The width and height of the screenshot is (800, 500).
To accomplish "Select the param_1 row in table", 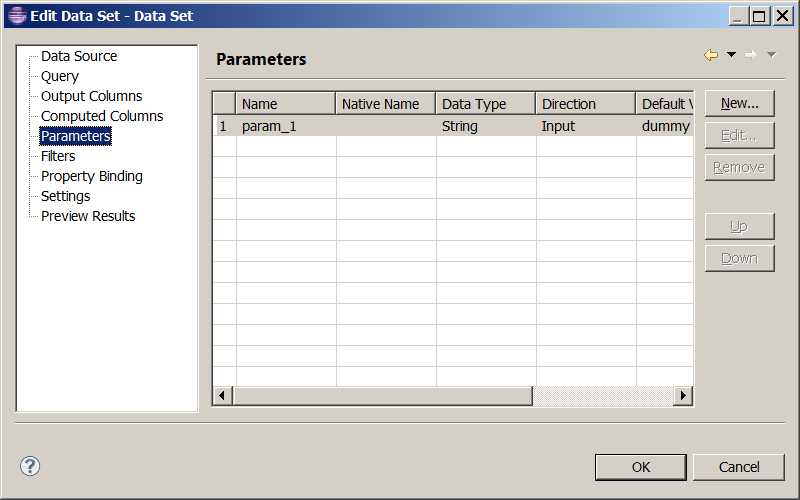I will coord(453,126).
